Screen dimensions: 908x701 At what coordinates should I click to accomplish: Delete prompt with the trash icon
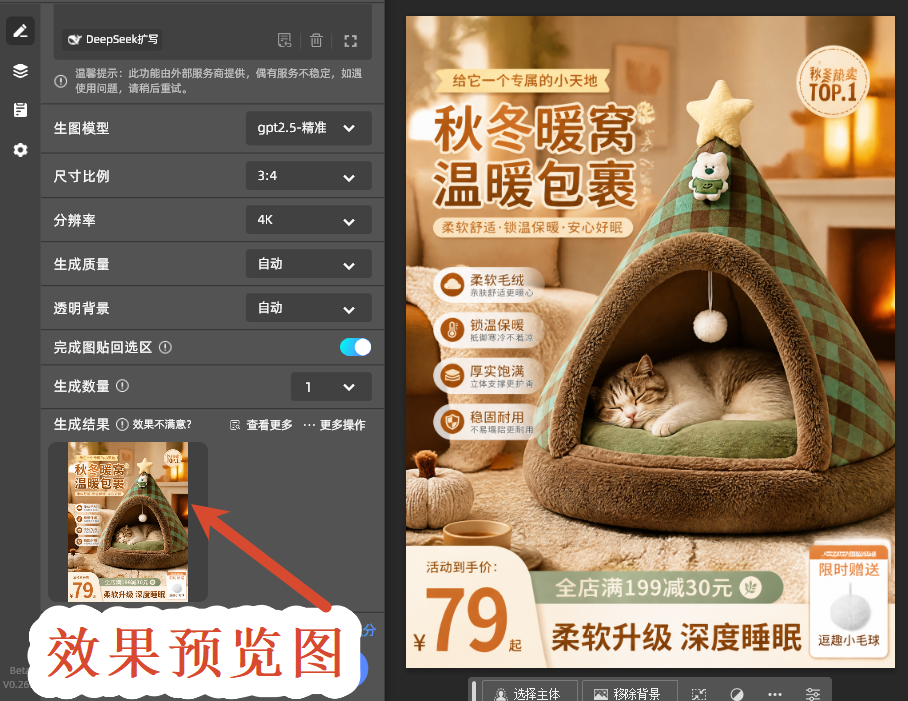pos(316,40)
